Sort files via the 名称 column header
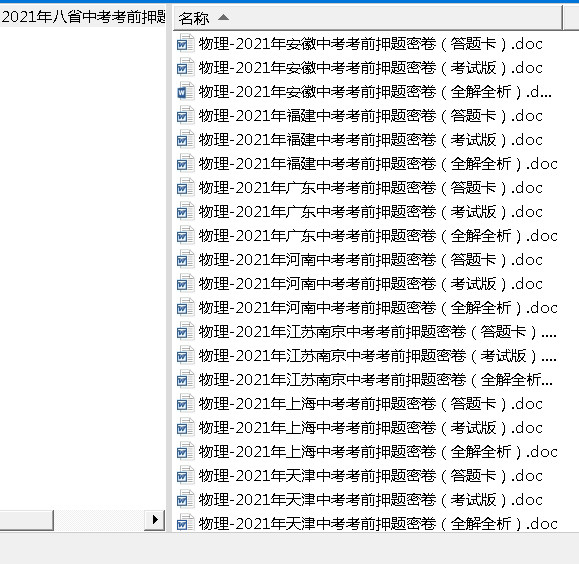Image resolution: width=579 pixels, height=564 pixels. coord(368,17)
